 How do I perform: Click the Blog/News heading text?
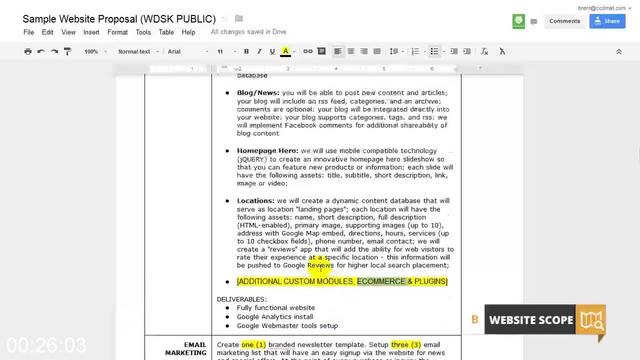pos(258,93)
